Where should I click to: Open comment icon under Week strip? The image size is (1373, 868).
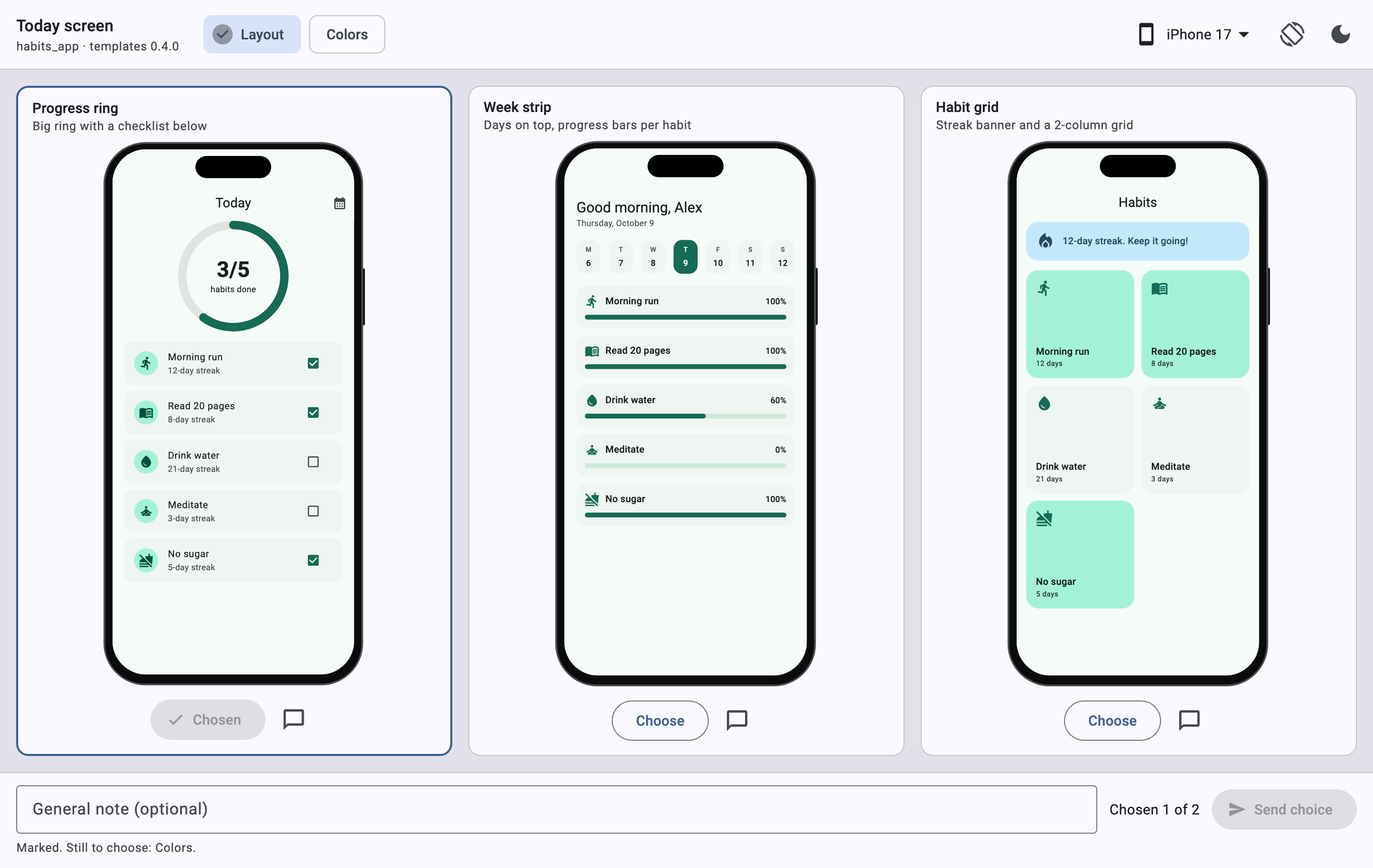click(x=736, y=720)
